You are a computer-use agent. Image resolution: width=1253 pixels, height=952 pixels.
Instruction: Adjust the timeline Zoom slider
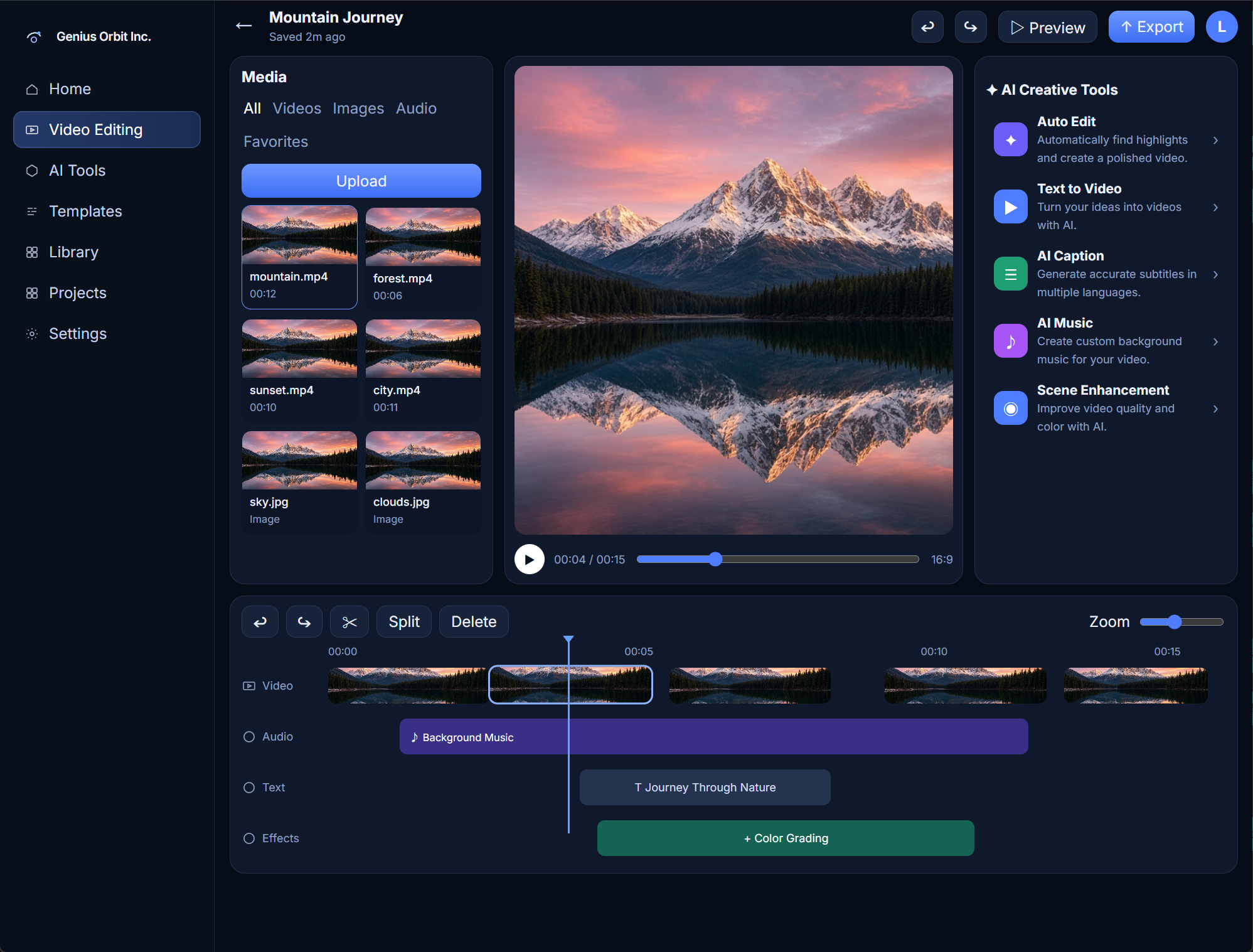point(1181,622)
